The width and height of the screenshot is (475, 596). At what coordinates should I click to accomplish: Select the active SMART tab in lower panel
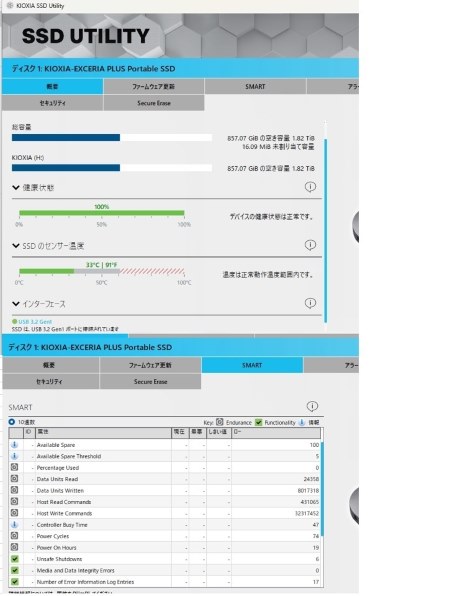(252, 365)
